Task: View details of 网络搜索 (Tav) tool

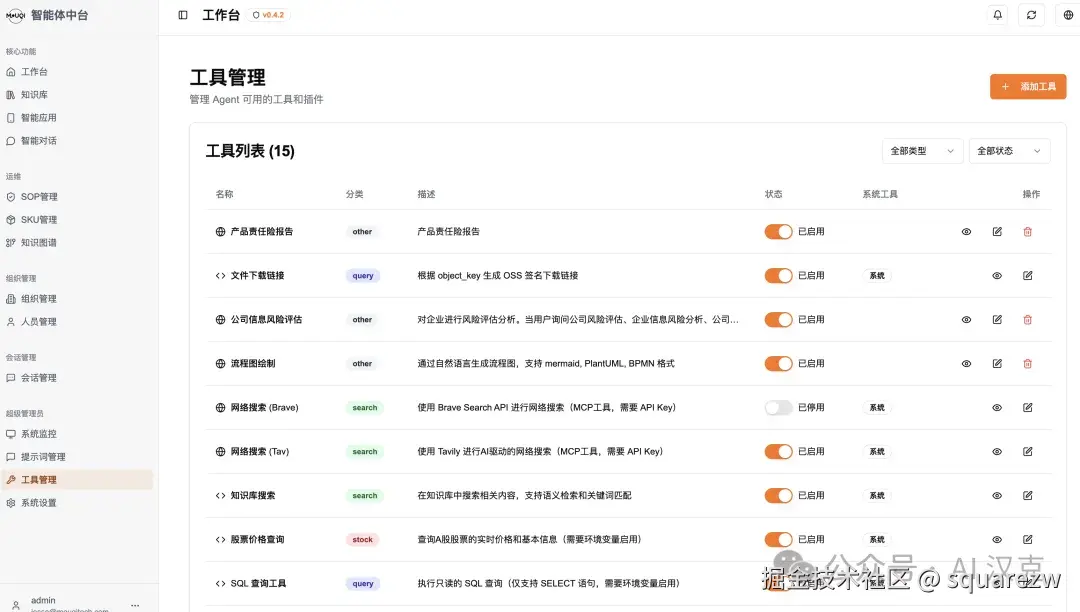Action: pyautogui.click(x=997, y=452)
